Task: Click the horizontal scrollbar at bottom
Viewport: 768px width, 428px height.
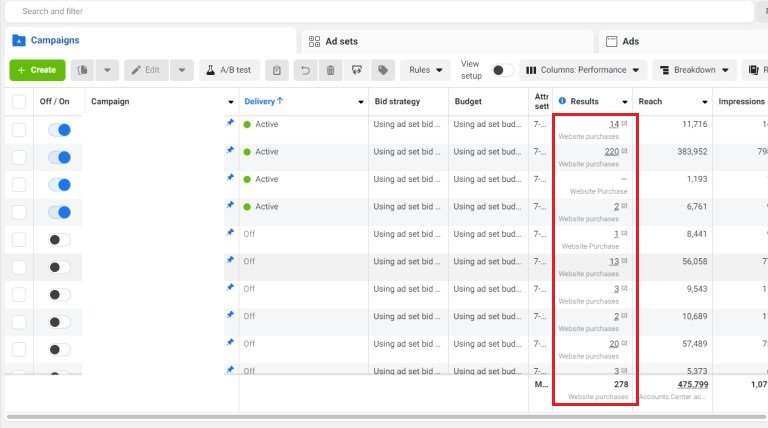Action: [x=384, y=416]
